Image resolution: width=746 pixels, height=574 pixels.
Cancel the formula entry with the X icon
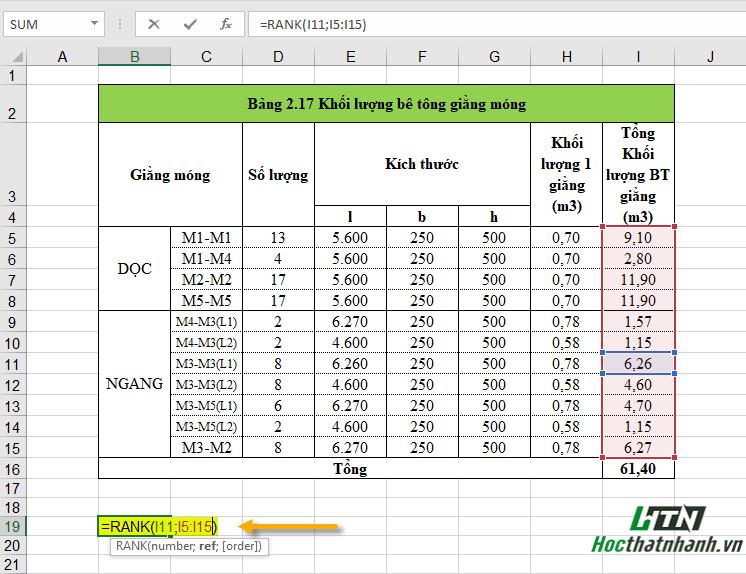(154, 24)
